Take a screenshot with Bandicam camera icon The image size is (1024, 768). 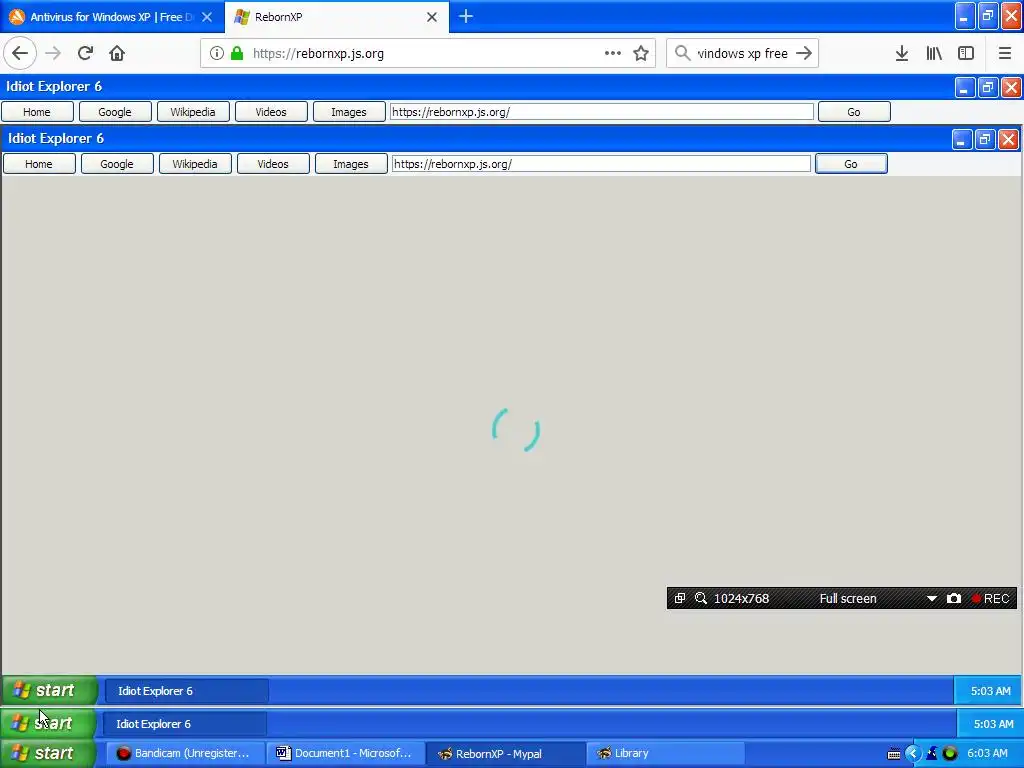(953, 598)
